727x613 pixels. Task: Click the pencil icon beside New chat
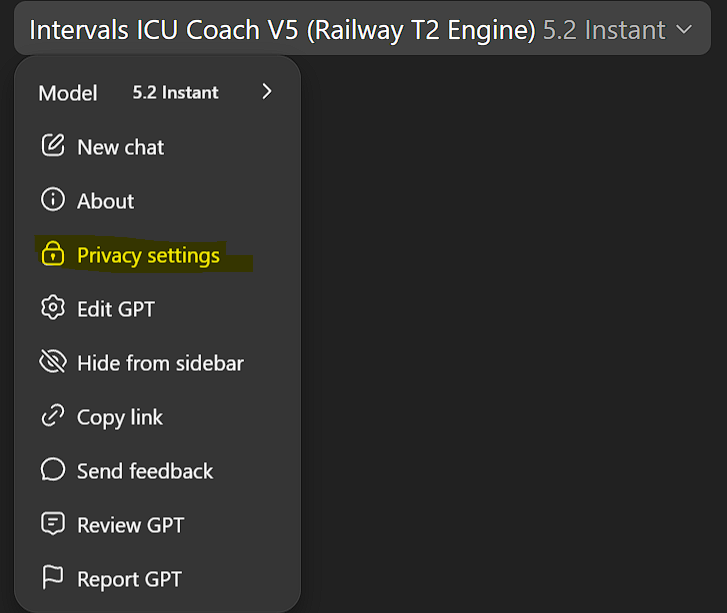click(x=52, y=146)
